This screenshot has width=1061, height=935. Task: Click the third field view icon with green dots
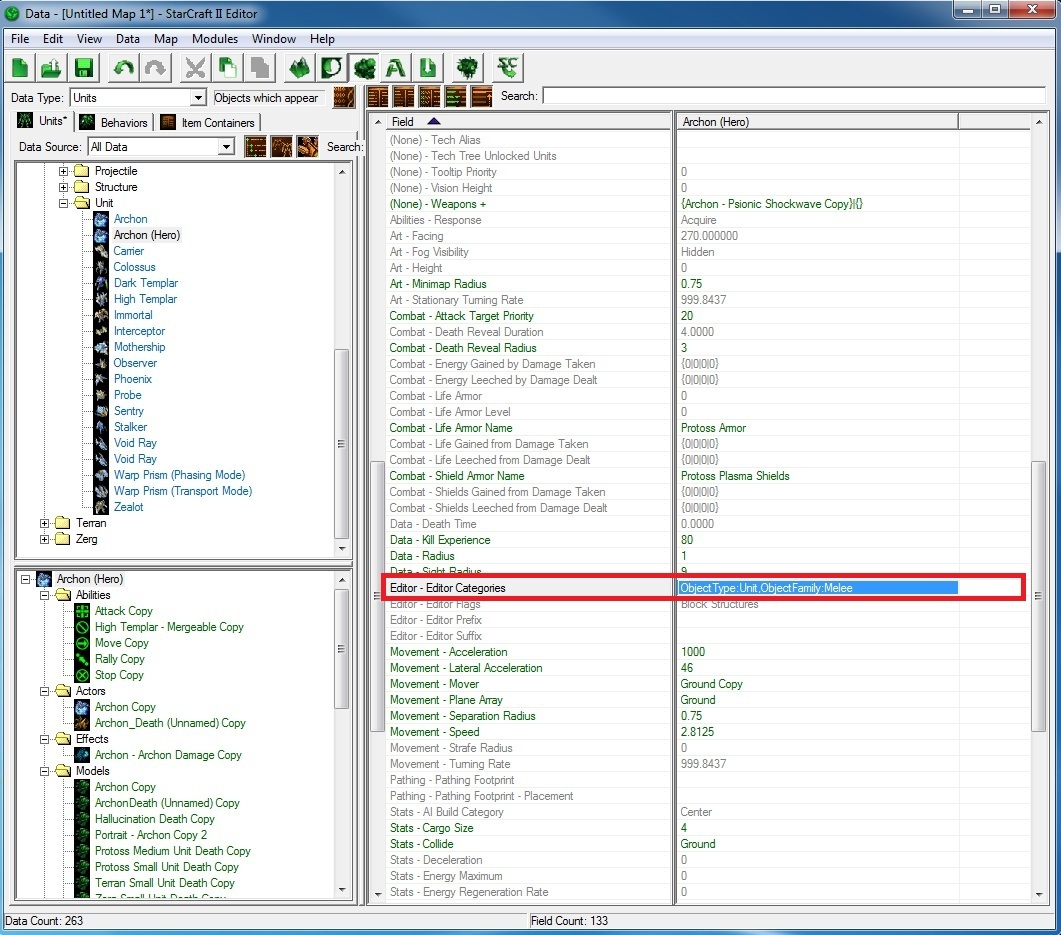(x=430, y=97)
